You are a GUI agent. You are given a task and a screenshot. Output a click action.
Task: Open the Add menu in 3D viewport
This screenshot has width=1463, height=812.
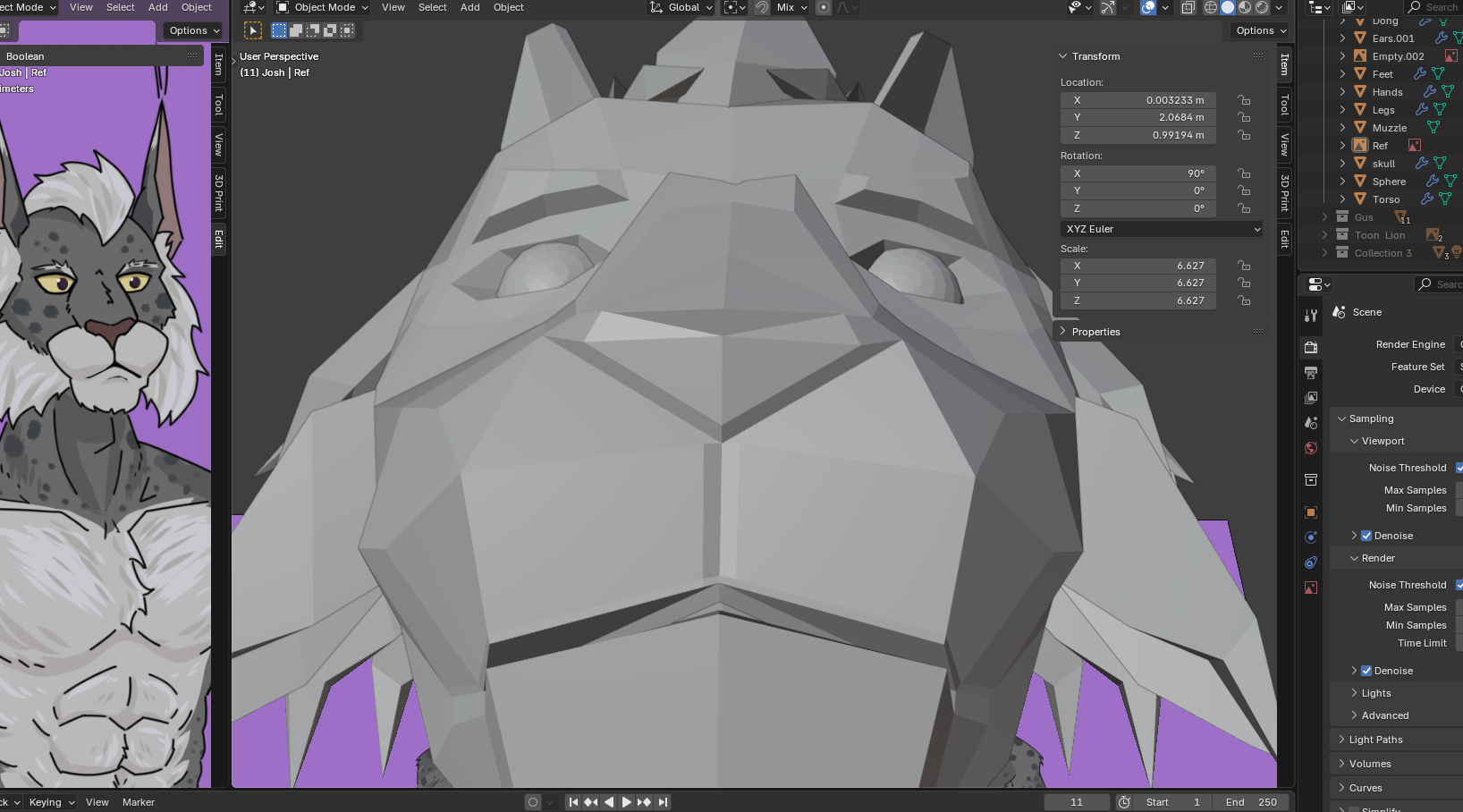pyautogui.click(x=469, y=7)
